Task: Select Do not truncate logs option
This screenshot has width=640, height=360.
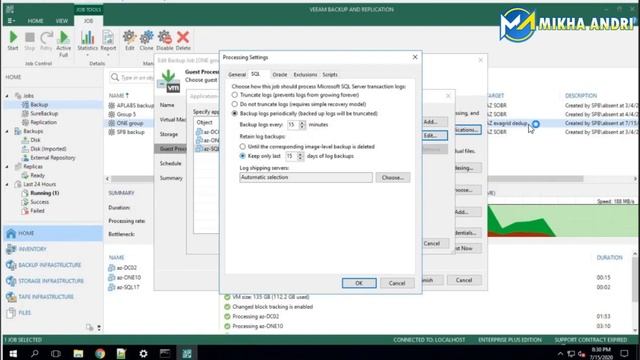Action: (x=235, y=104)
